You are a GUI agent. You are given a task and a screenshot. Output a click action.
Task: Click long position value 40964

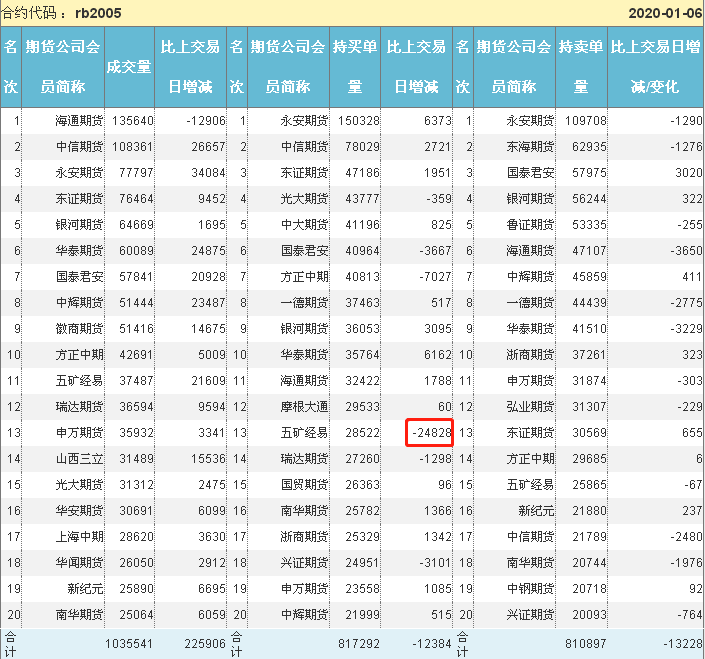click(362, 251)
